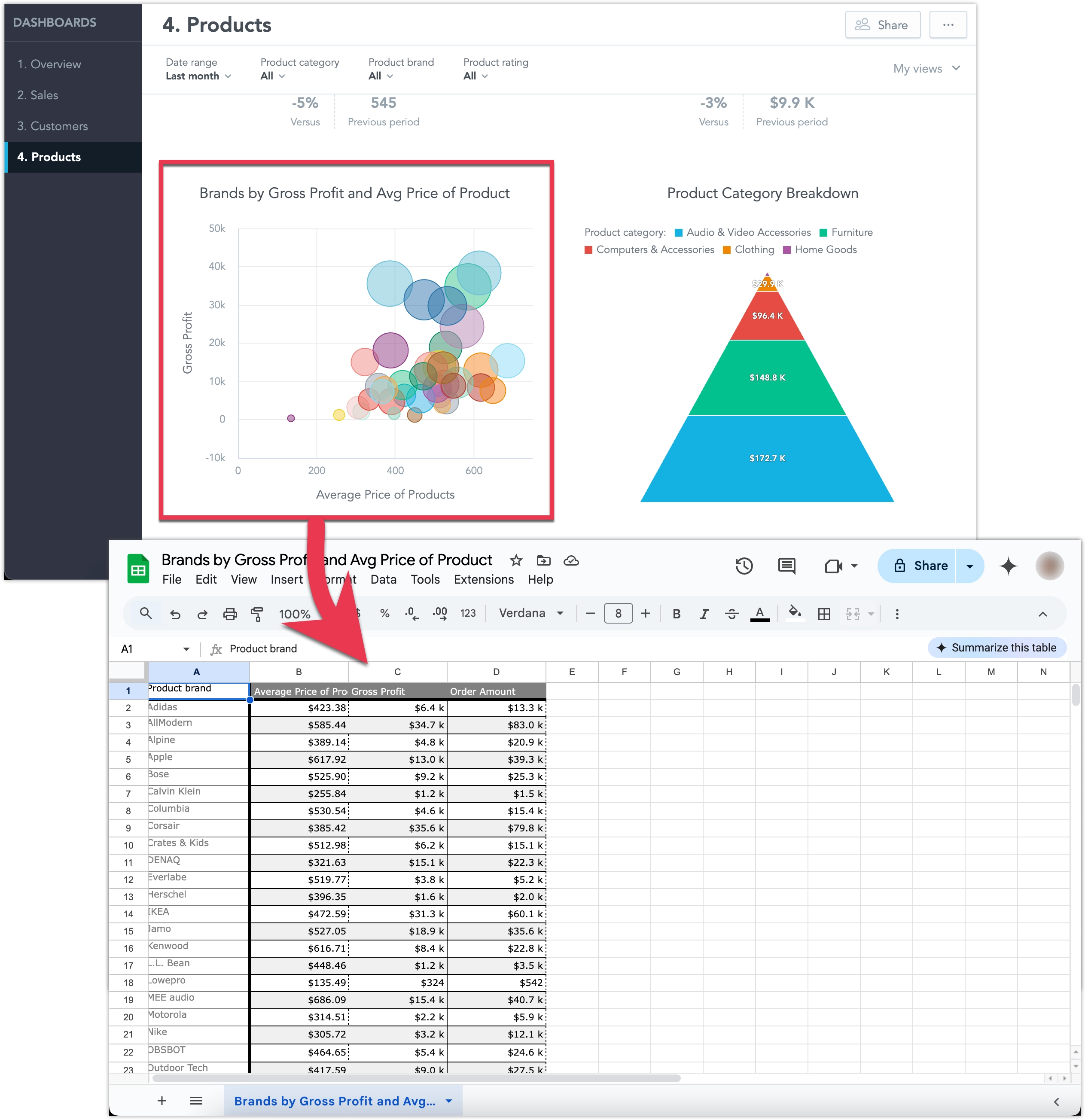Screen dimensions: 1085x1120
Task: Open the Extensions menu
Action: click(483, 579)
